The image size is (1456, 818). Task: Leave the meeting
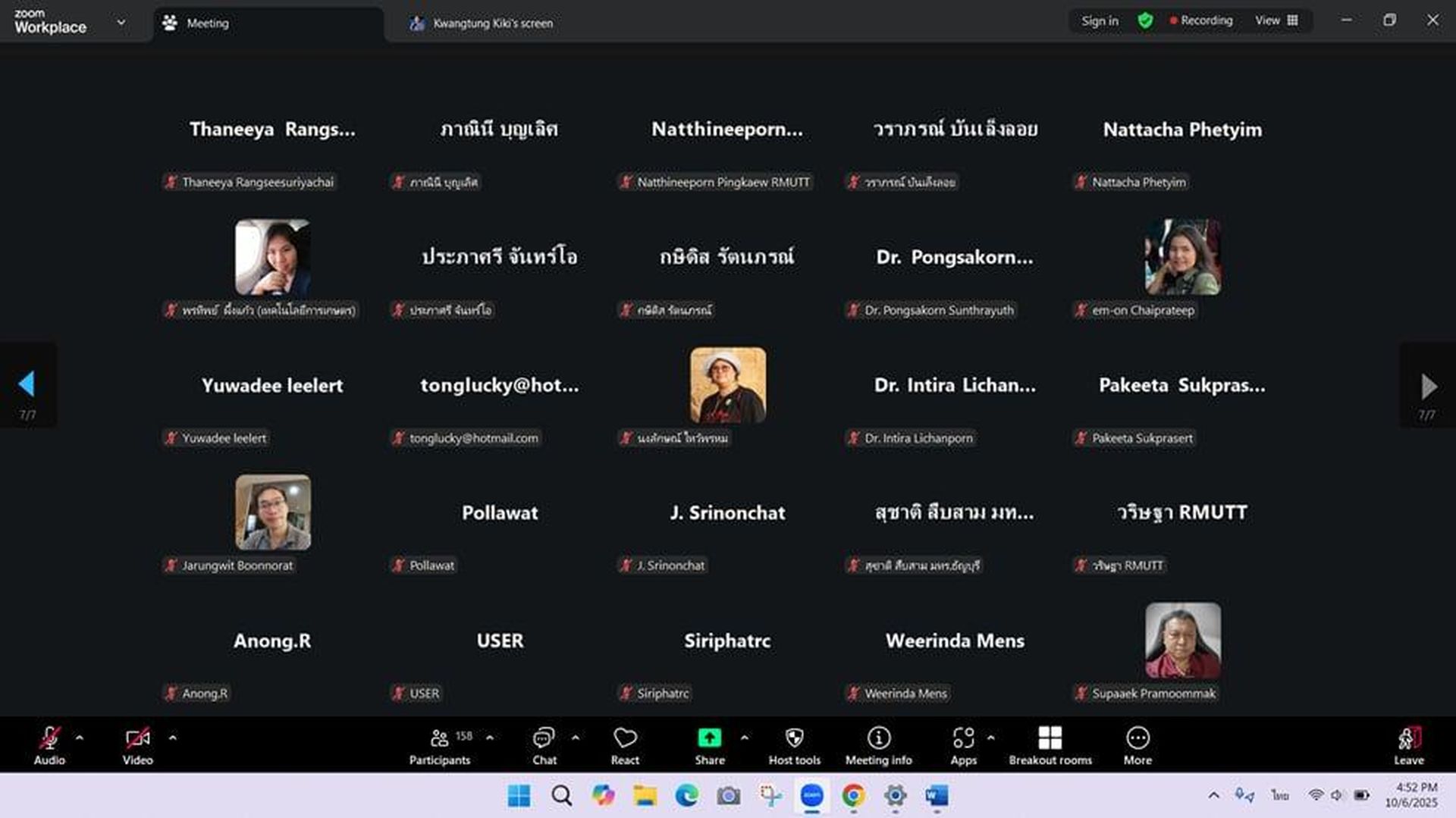tap(1408, 745)
